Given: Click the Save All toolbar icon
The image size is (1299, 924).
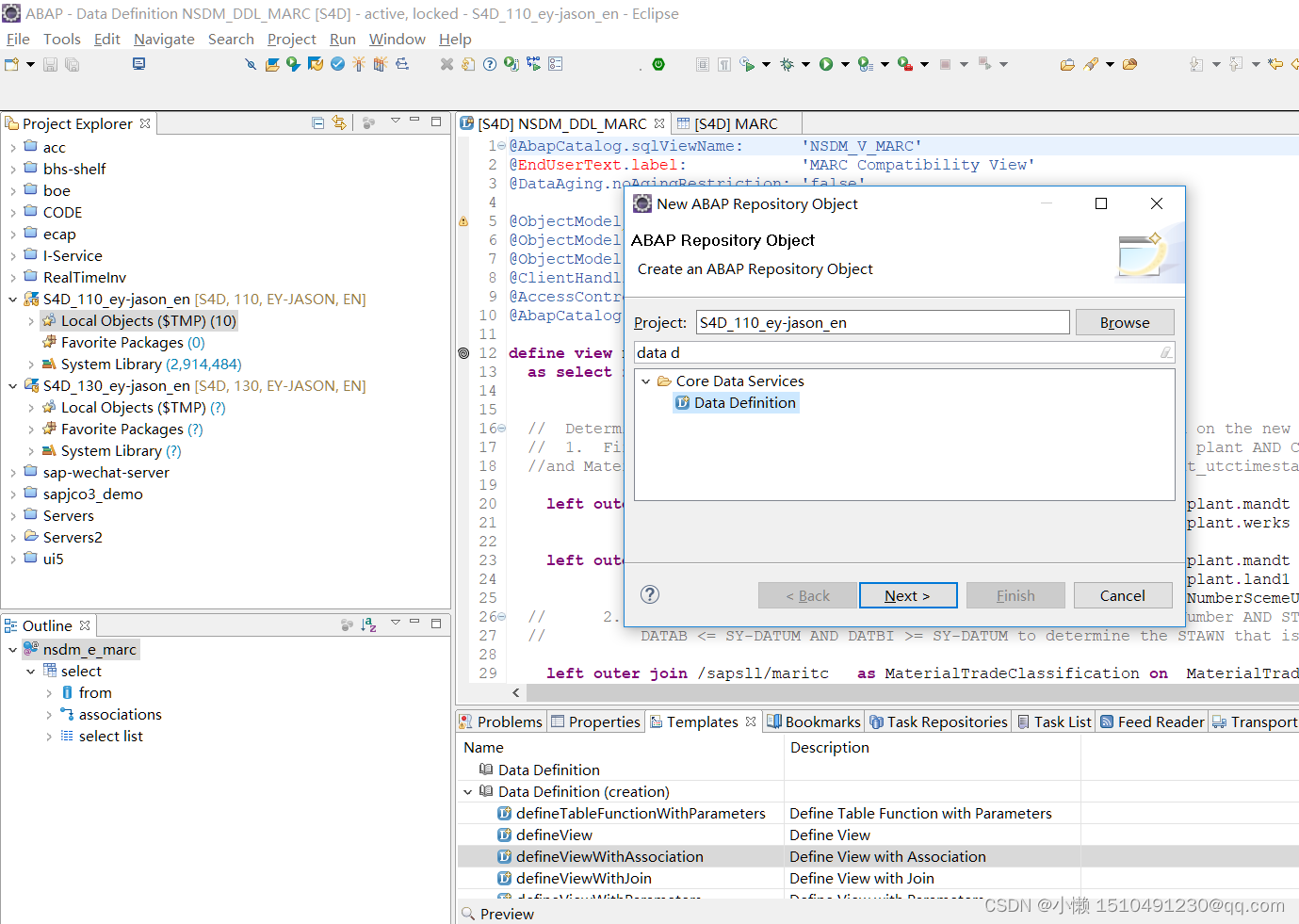Looking at the screenshot, I should 72,64.
